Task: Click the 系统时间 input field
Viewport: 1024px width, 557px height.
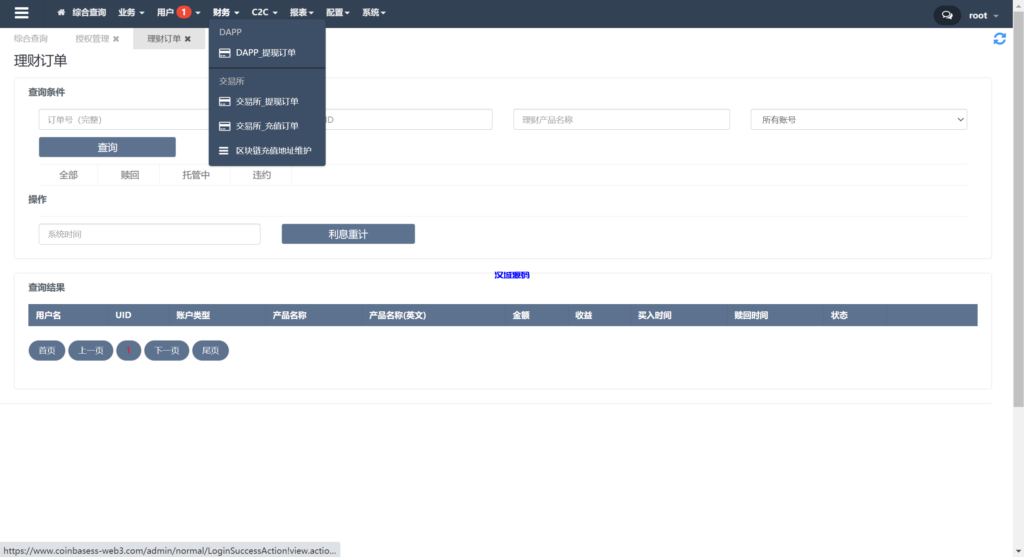Action: pyautogui.click(x=149, y=234)
